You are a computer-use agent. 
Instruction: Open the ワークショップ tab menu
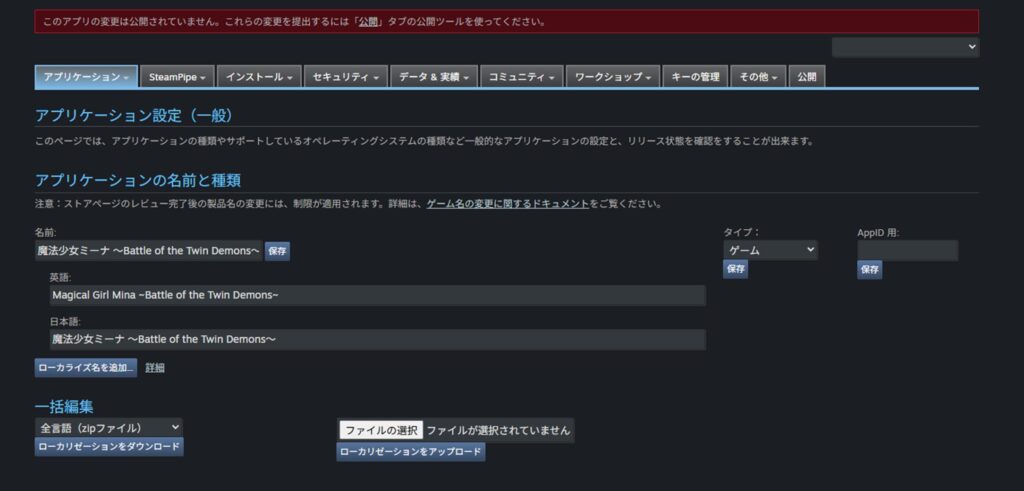[x=612, y=77]
